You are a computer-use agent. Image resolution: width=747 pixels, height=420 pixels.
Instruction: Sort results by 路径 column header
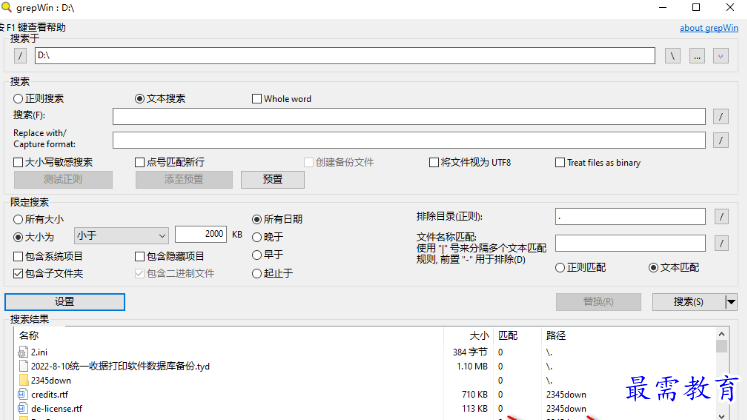[628, 336]
